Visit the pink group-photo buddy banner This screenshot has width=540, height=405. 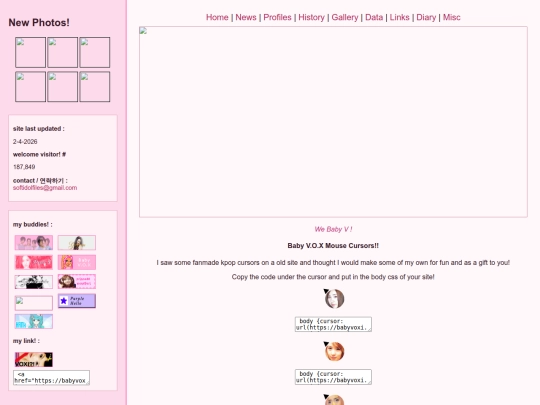(x=34, y=243)
